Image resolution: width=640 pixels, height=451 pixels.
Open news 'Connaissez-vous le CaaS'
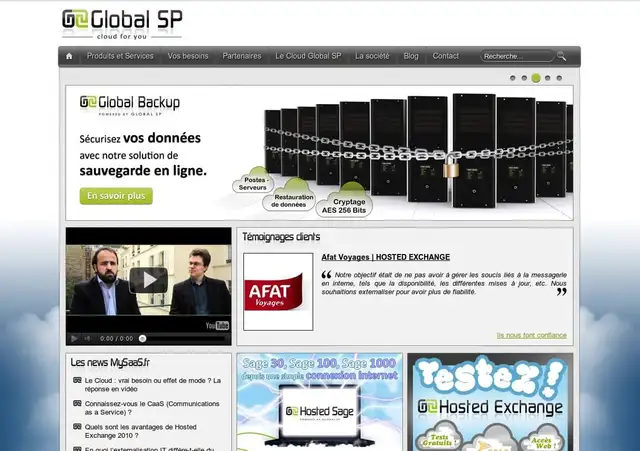coord(152,408)
